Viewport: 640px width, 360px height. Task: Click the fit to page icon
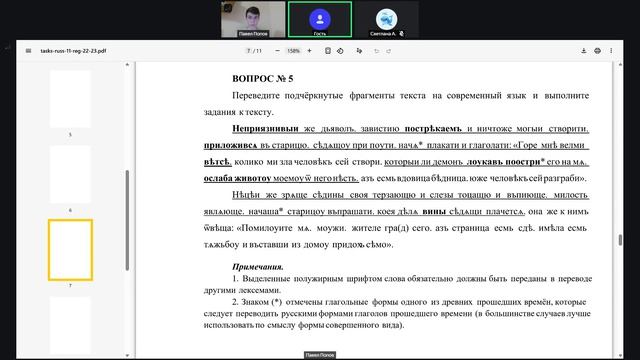click(328, 51)
